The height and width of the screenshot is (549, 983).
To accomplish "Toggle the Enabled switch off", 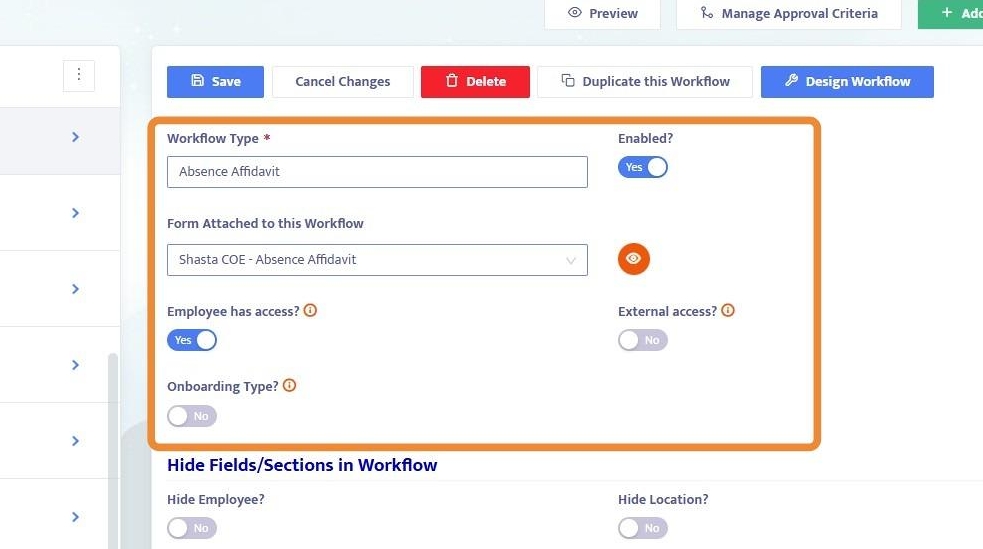I will tap(642, 167).
